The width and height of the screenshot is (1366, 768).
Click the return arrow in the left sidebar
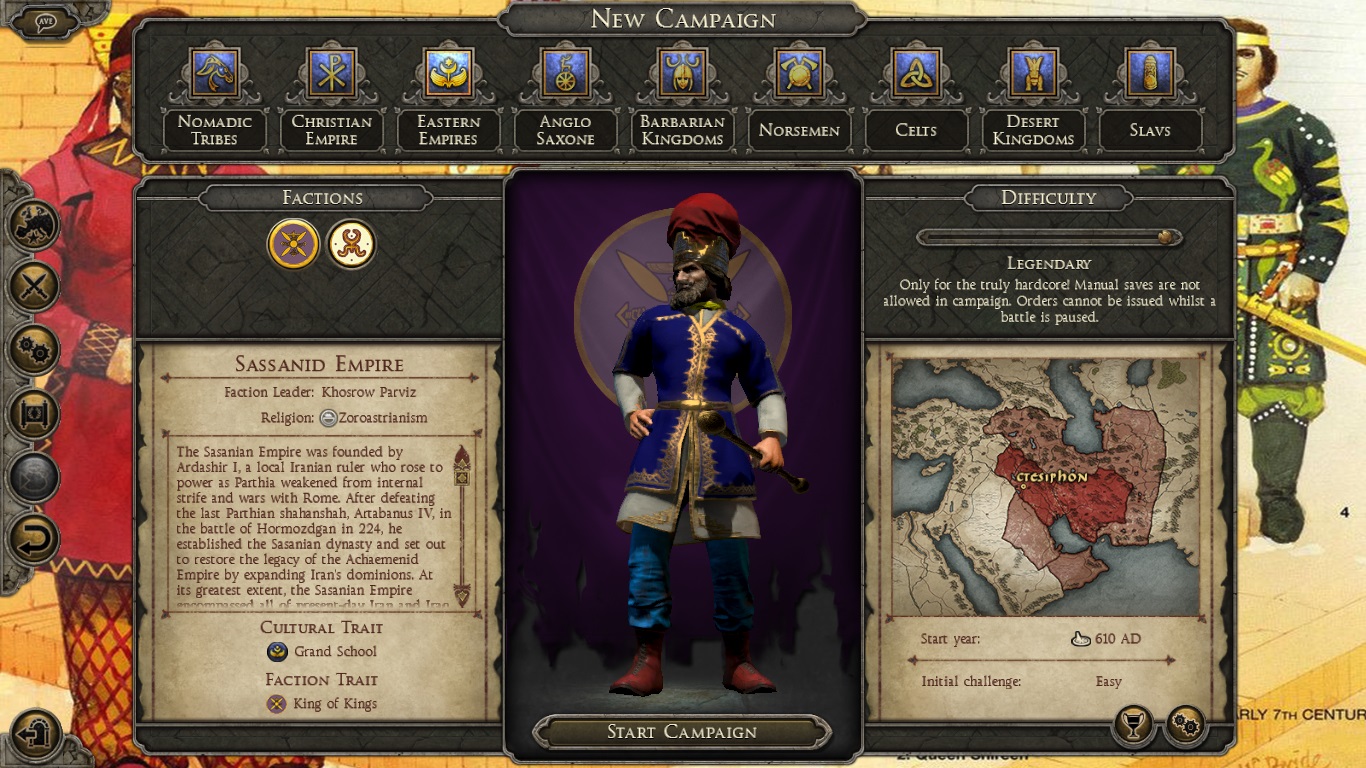[35, 540]
